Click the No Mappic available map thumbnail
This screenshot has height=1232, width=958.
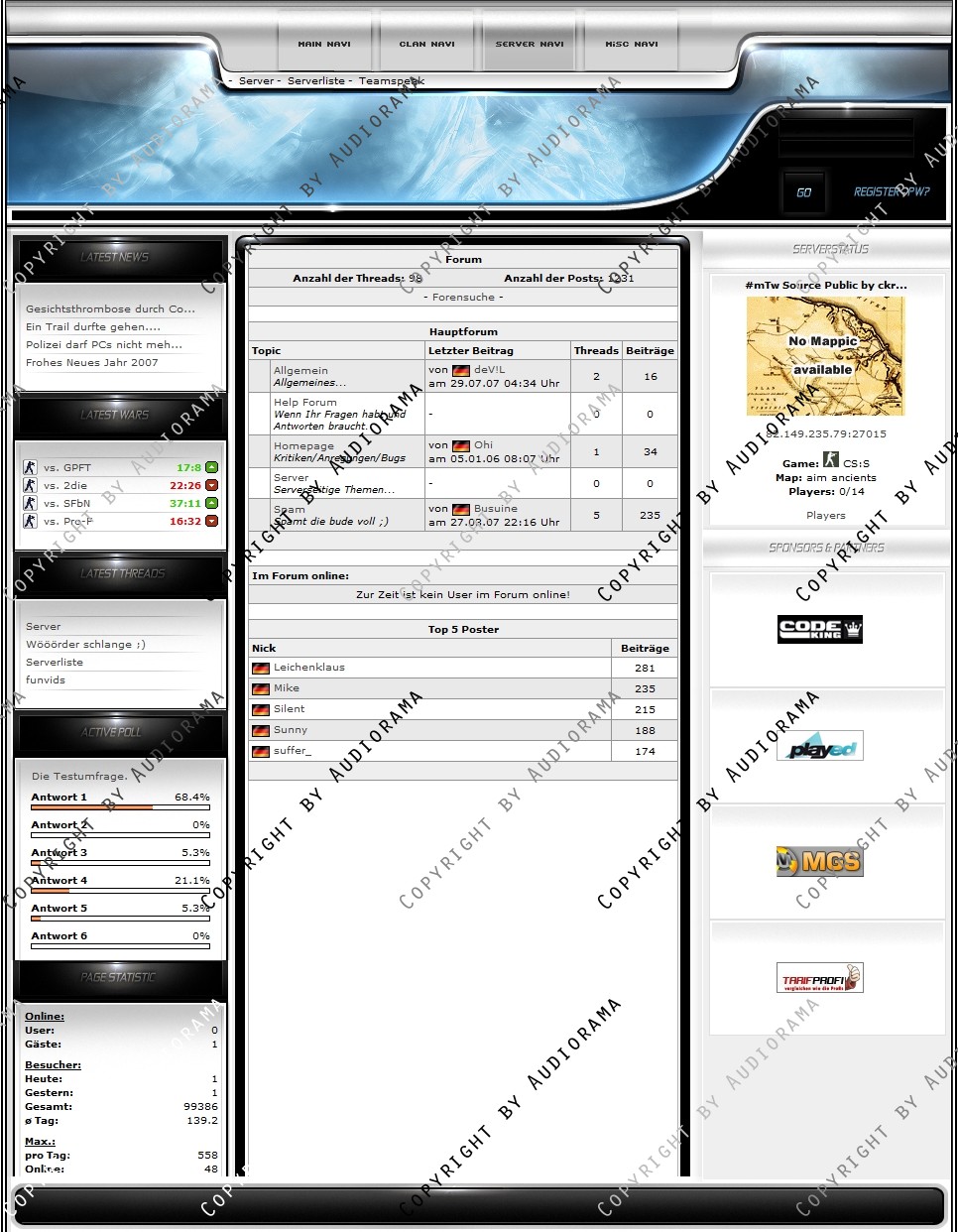[825, 355]
